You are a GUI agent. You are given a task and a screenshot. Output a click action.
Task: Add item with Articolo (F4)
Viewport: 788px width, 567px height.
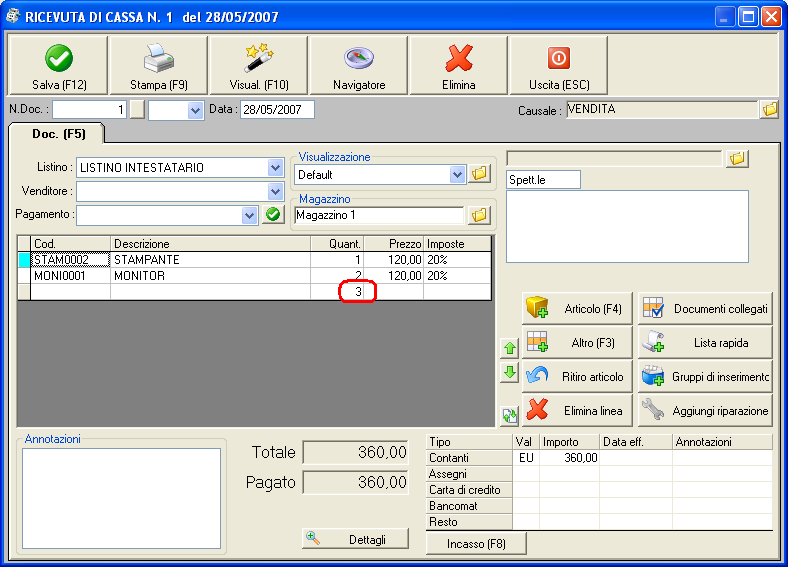pyautogui.click(x=577, y=309)
